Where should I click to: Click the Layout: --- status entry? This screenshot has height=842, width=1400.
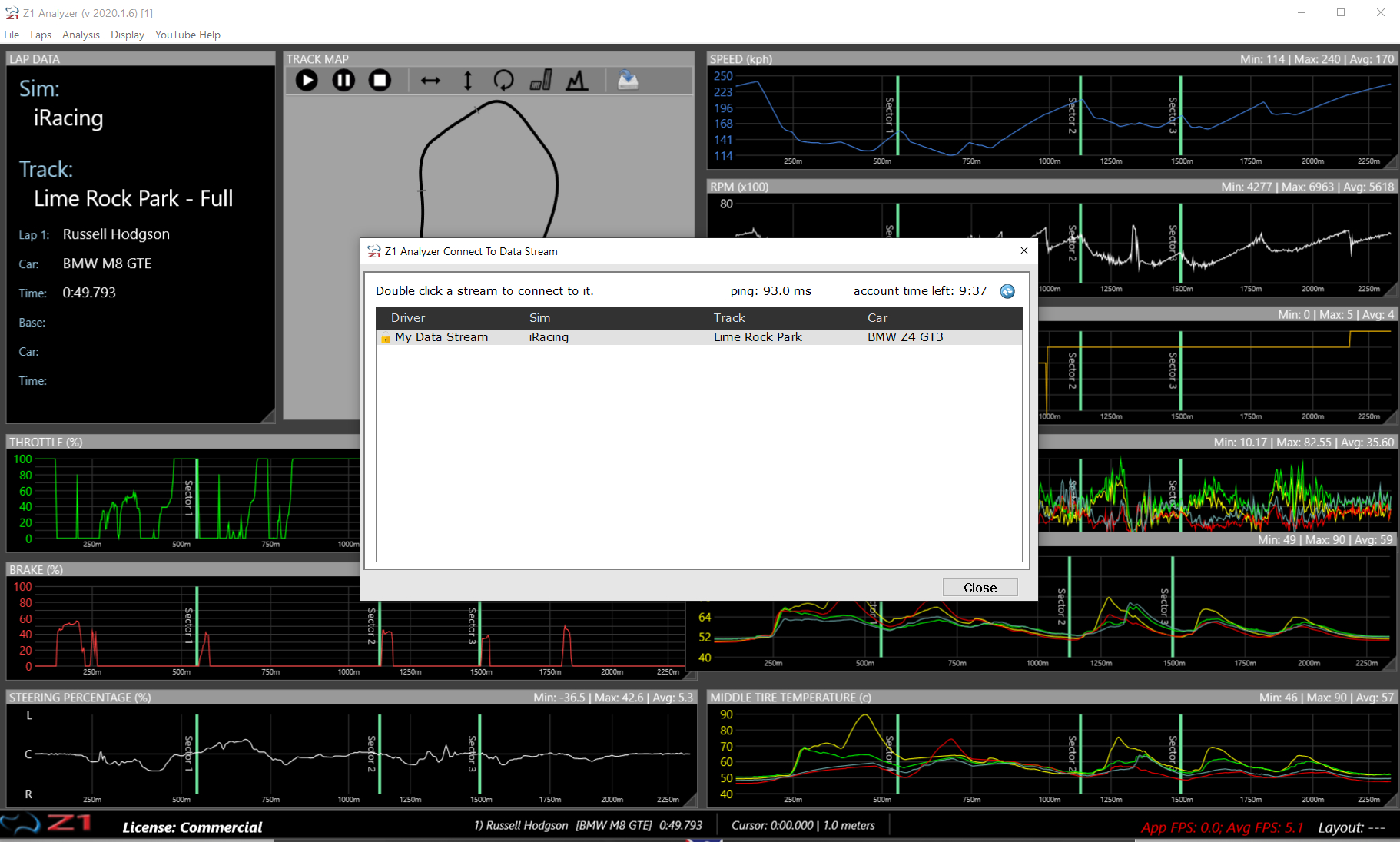[1351, 827]
